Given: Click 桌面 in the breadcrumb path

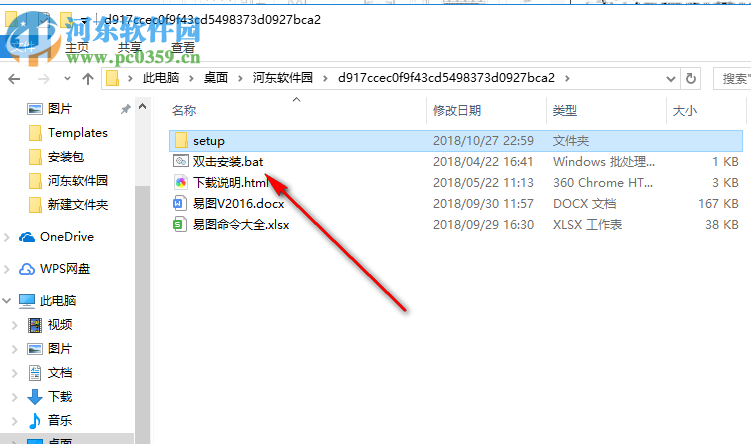Looking at the screenshot, I should point(216,78).
